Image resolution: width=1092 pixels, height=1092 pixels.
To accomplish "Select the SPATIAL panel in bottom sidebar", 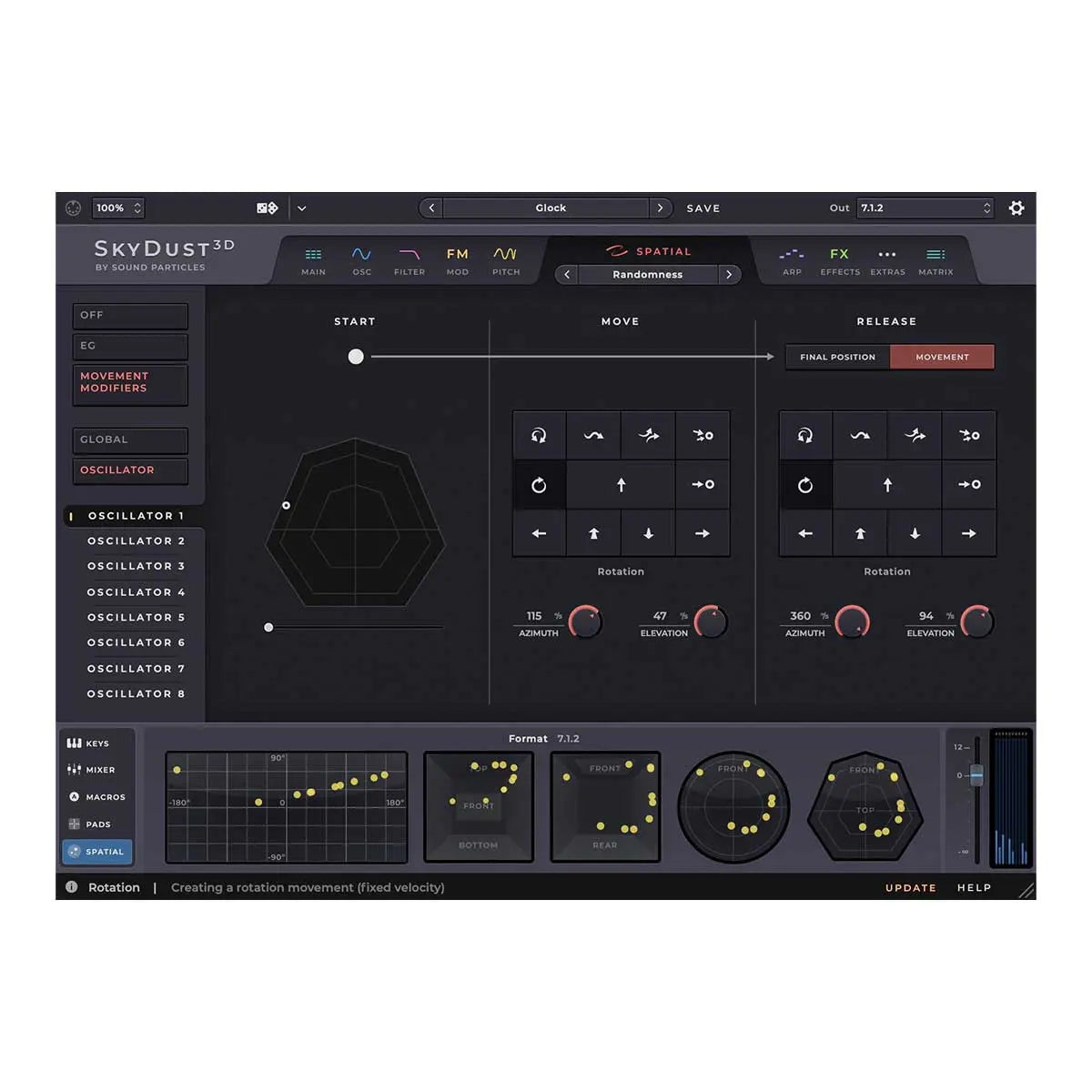I will pos(96,852).
